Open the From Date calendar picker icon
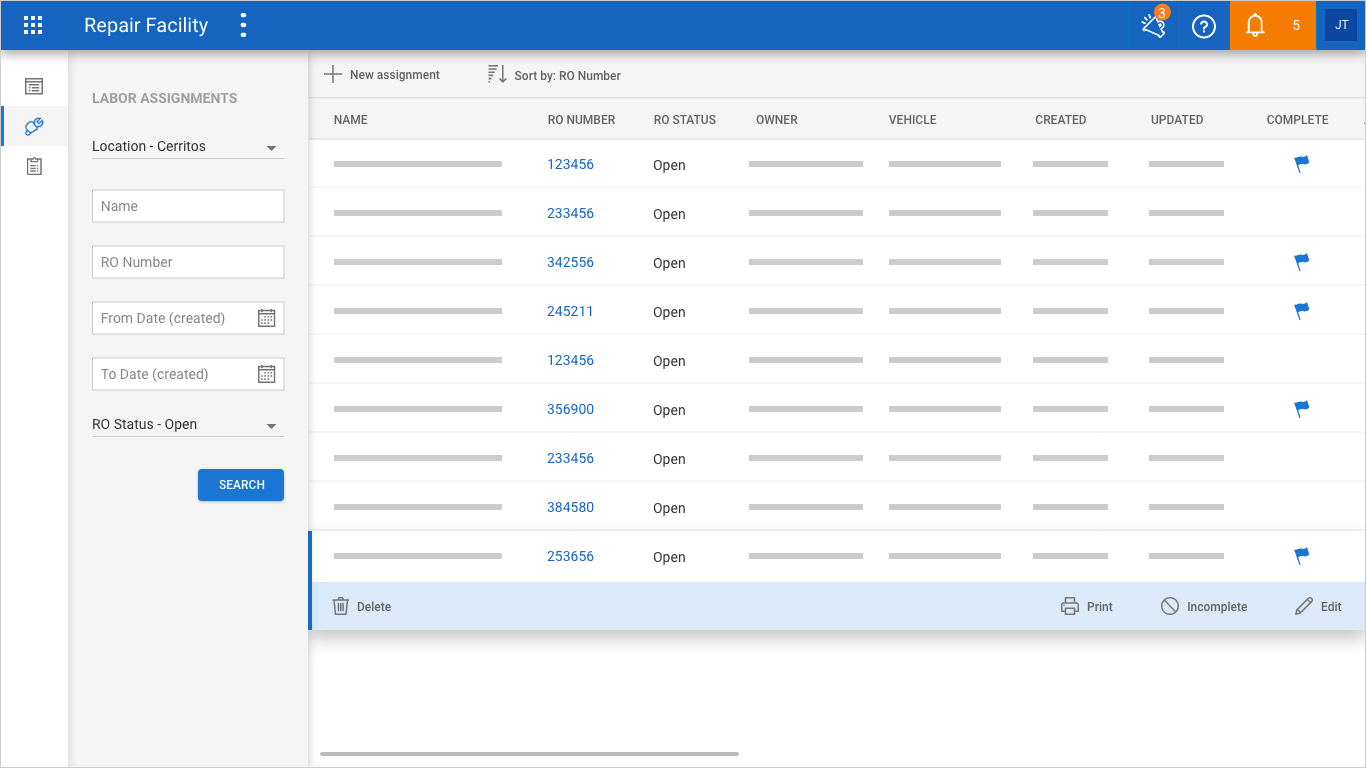The image size is (1366, 768). coord(266,318)
